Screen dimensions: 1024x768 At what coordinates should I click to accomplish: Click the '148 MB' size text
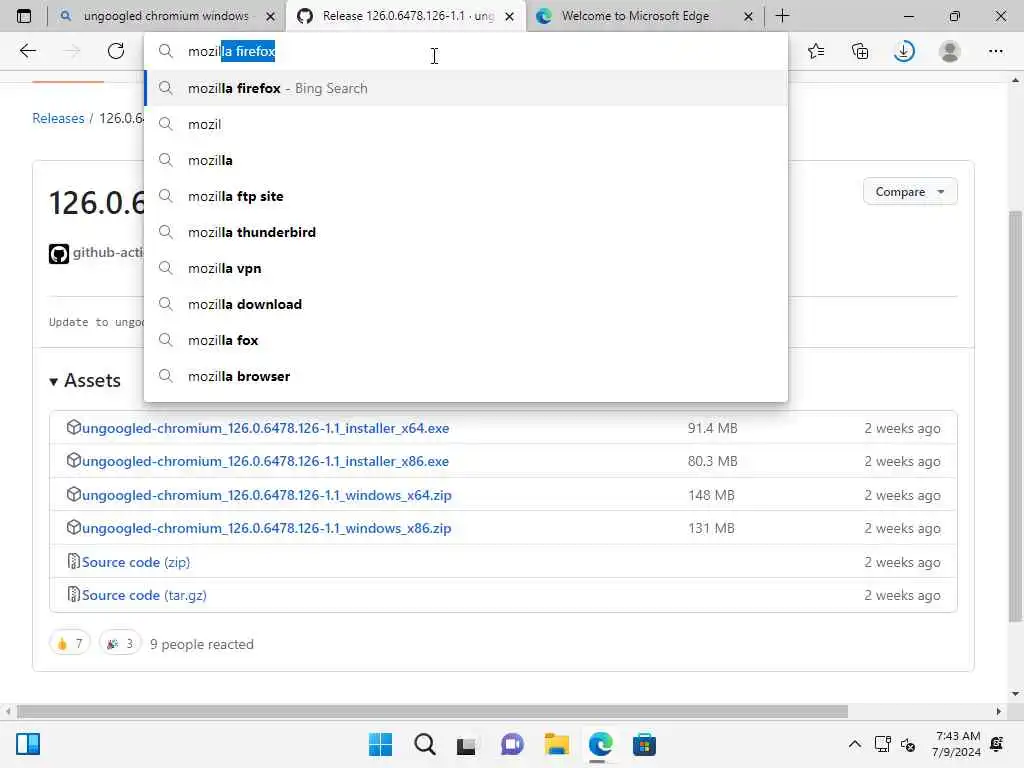711,495
